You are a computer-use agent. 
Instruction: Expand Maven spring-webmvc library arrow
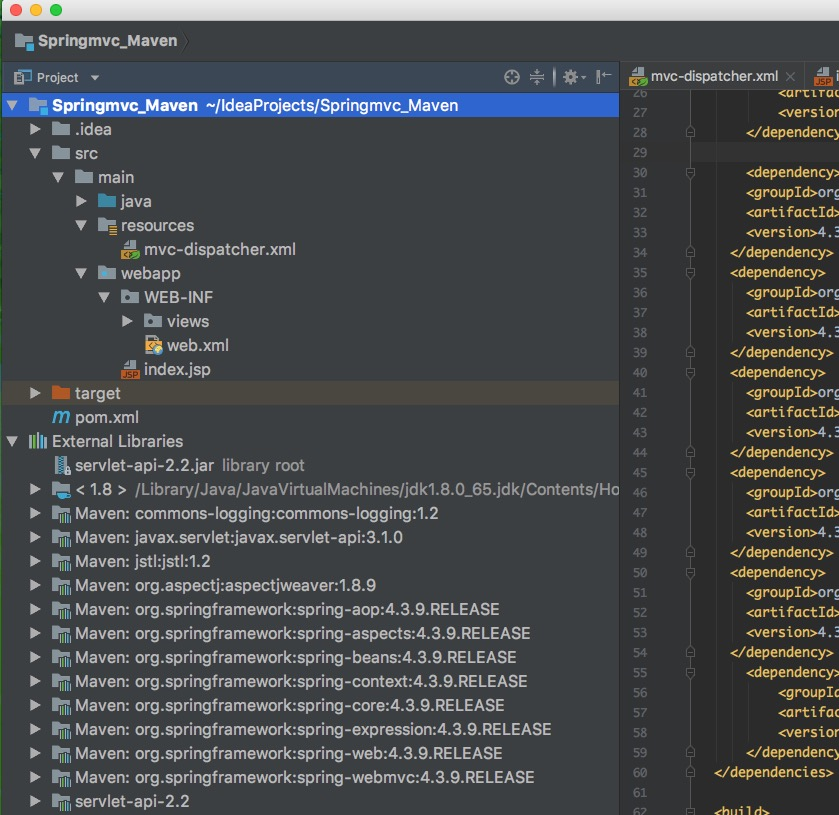(x=35, y=777)
